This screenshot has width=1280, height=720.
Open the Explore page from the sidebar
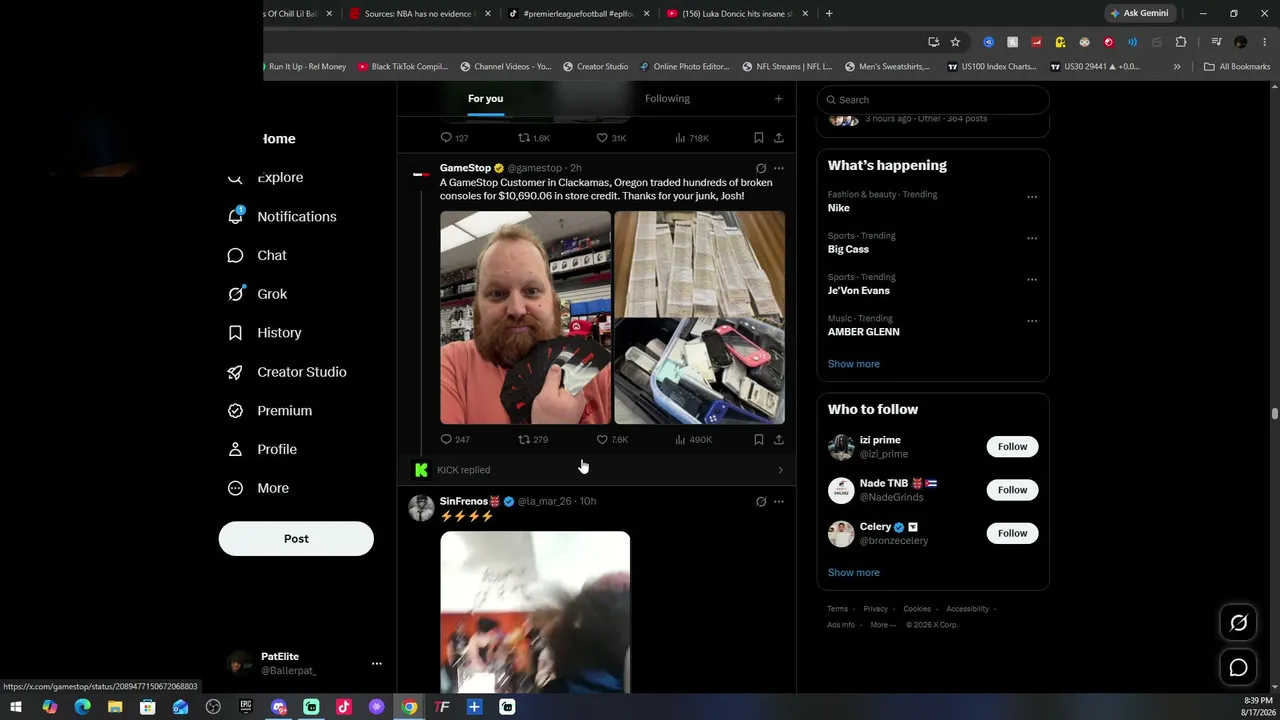pos(265,178)
